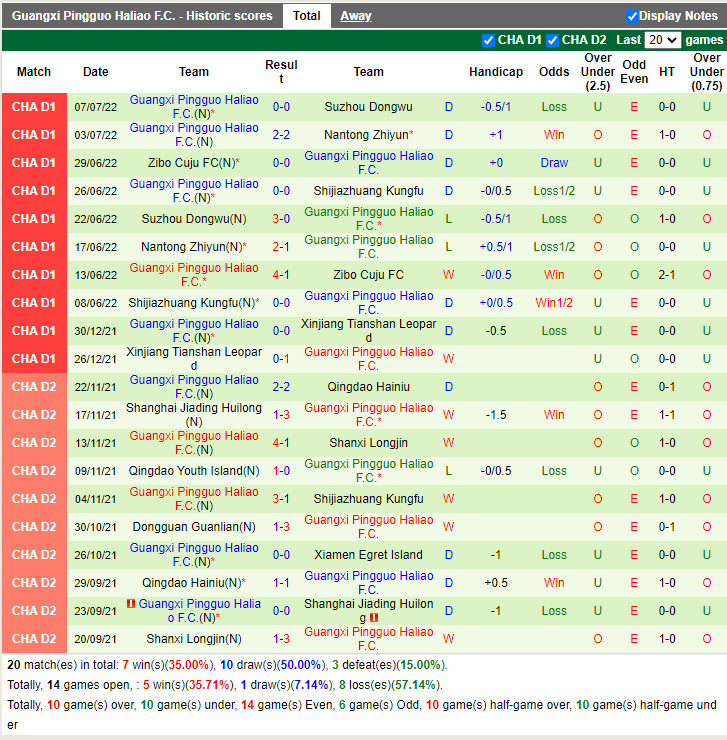This screenshot has width=727, height=740.
Task: Click the Win1/2 odds on 08/06/22
Action: point(554,303)
